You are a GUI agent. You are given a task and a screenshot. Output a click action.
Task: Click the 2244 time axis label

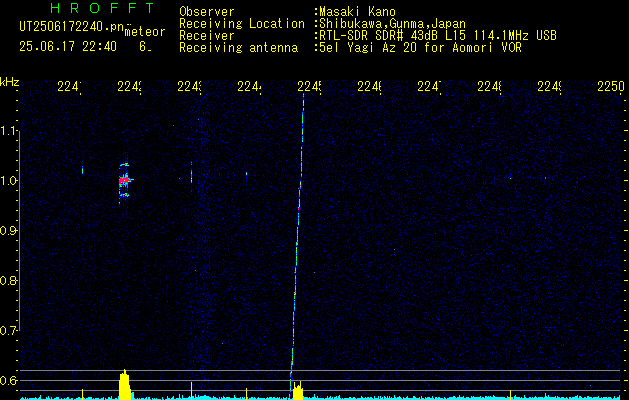249,86
